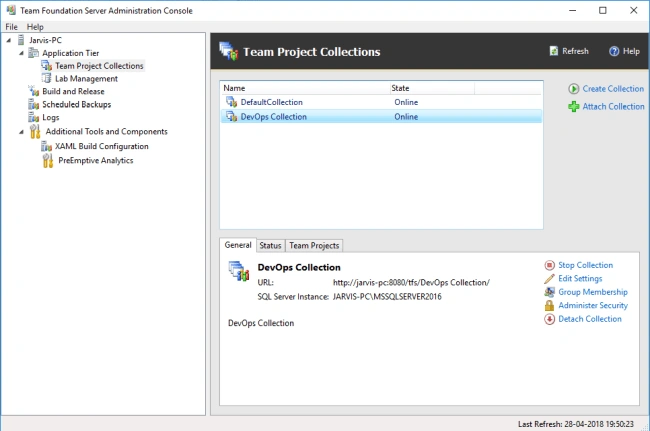Click the Refresh icon in header
The image size is (650, 431).
(553, 51)
